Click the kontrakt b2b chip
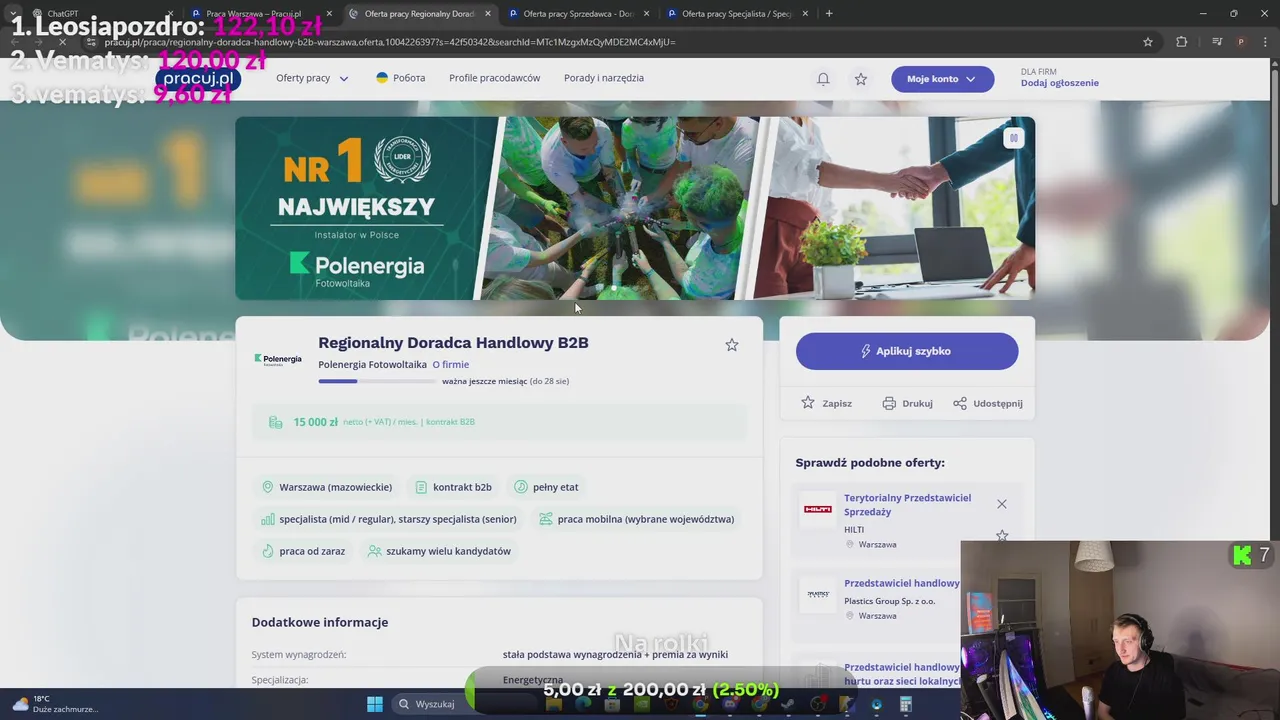The image size is (1280, 720). click(x=452, y=487)
